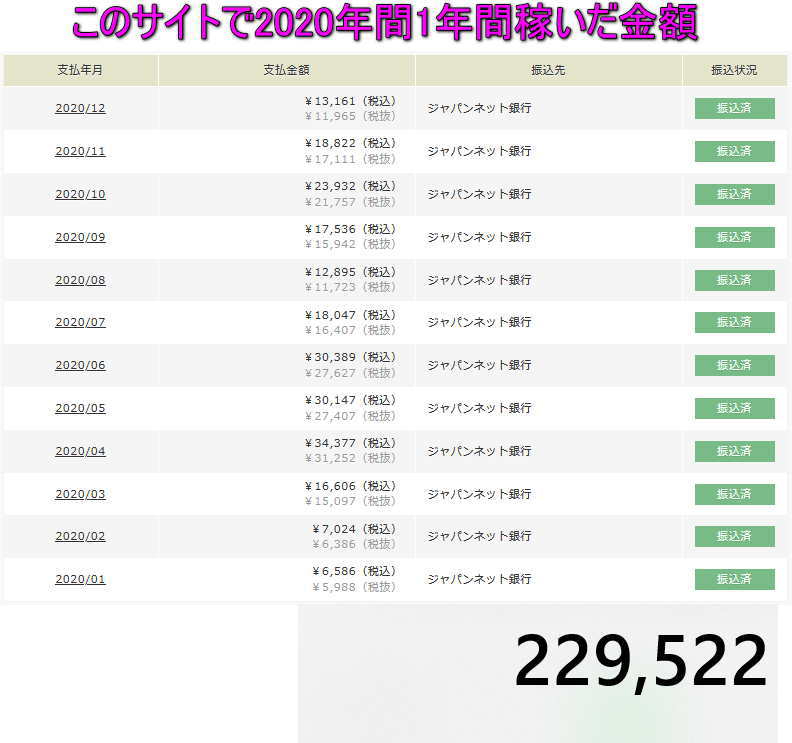Click the 支払年月 column header
Viewport: 792px width, 743px height.
tap(80, 70)
